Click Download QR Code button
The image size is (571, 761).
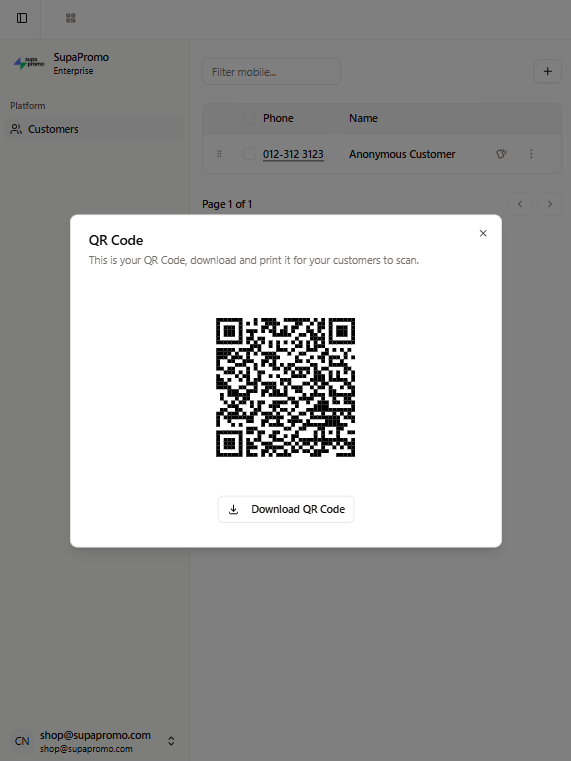coord(286,509)
